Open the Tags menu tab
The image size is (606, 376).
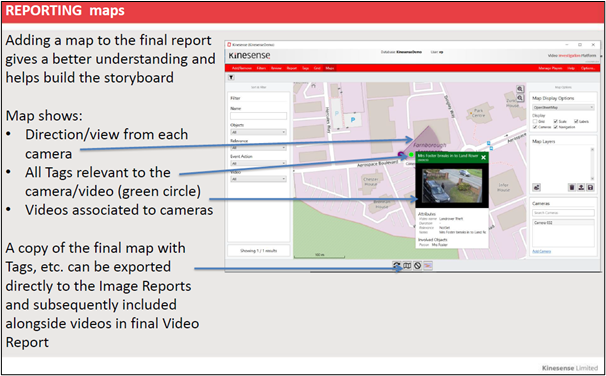tap(305, 68)
